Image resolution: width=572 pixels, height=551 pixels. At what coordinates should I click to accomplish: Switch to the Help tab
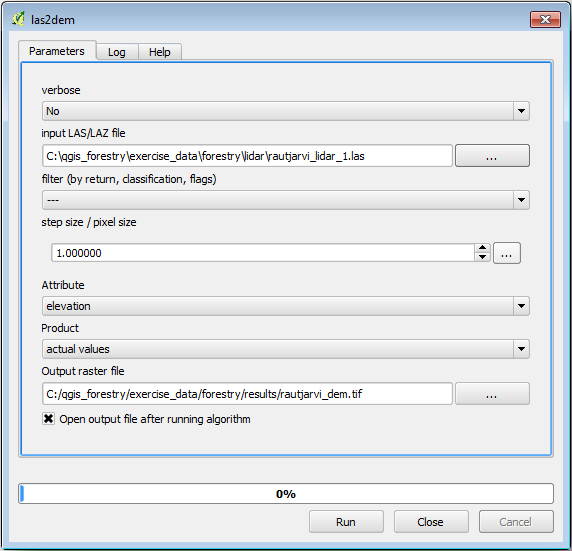(160, 52)
